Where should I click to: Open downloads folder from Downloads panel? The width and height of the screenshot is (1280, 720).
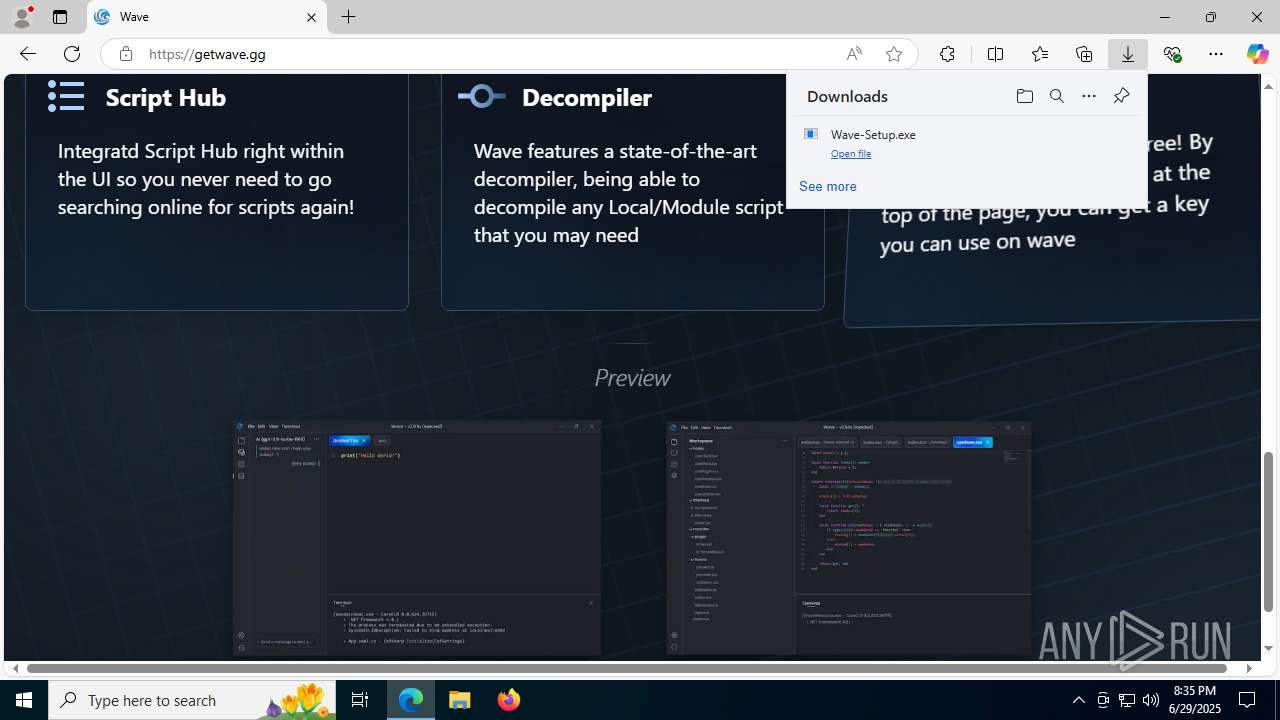pyautogui.click(x=1024, y=96)
